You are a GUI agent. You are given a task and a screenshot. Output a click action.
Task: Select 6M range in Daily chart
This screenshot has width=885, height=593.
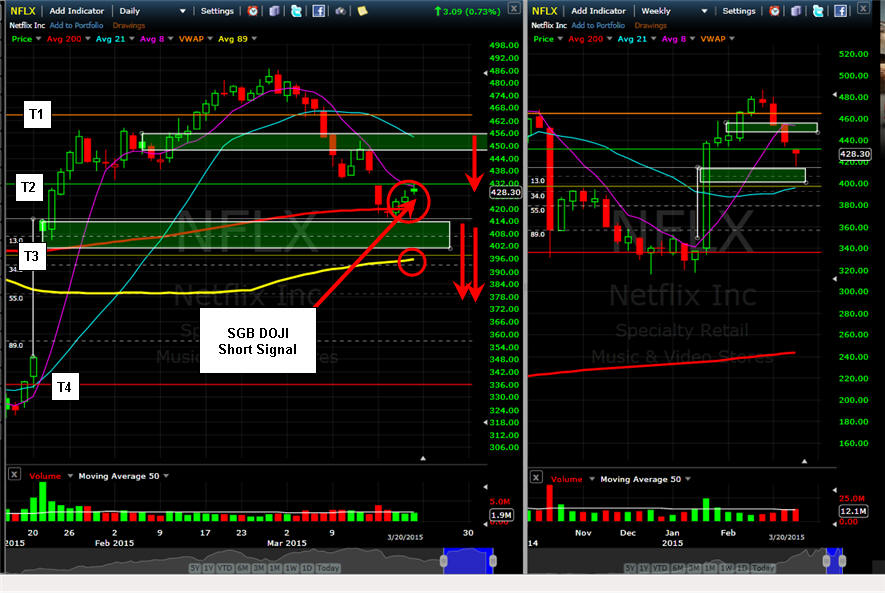point(242,568)
